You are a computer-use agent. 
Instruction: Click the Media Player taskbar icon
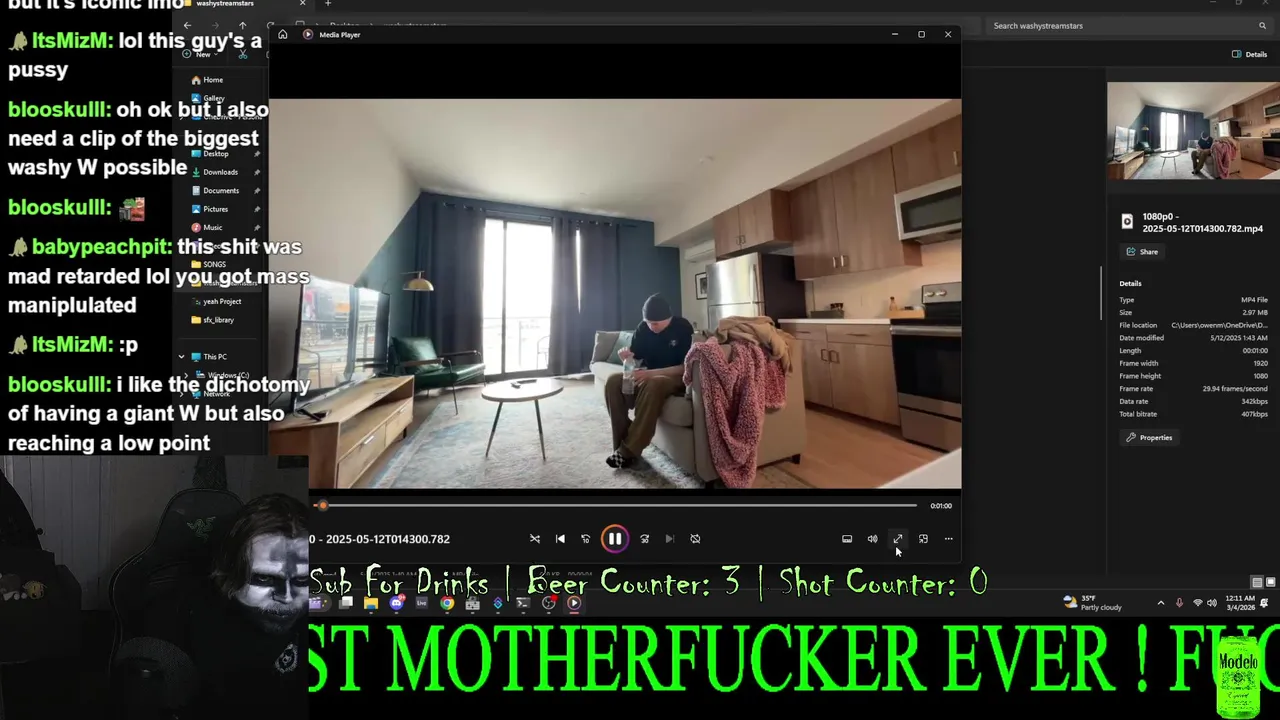coord(574,603)
